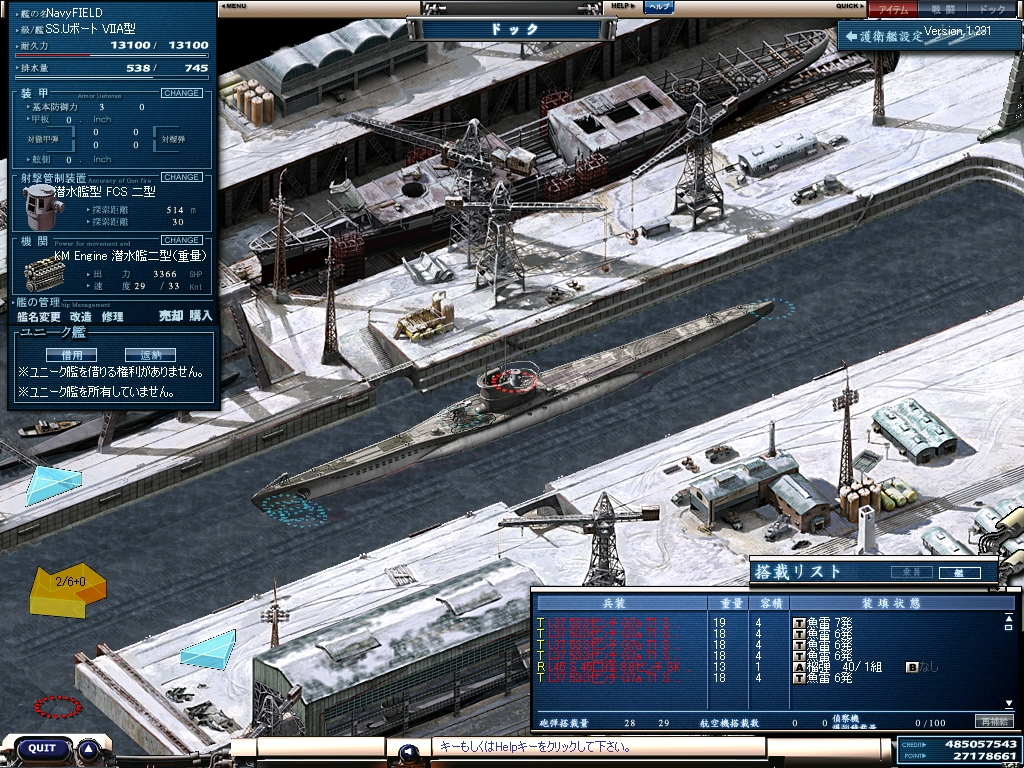Select the blue dotted bow torpedo slot
1024x768 pixels.
pos(294,509)
